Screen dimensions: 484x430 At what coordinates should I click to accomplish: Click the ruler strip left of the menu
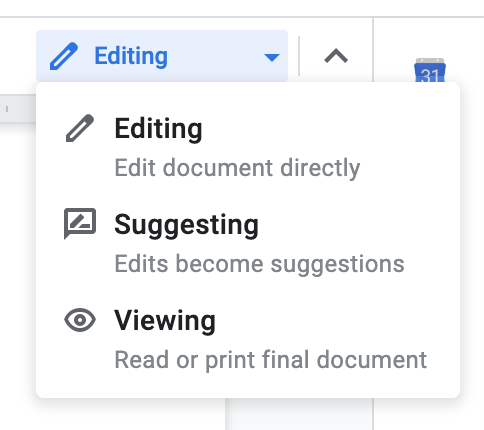pyautogui.click(x=18, y=109)
